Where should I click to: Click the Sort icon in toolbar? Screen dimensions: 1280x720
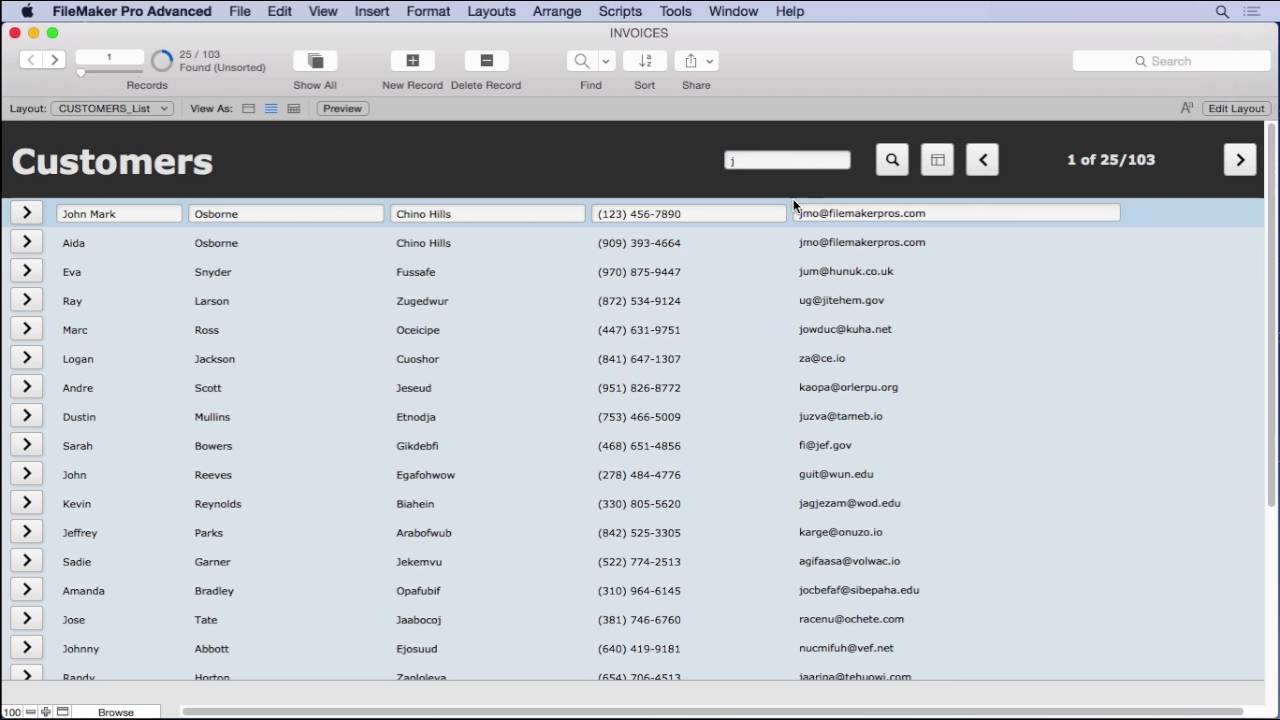645,61
